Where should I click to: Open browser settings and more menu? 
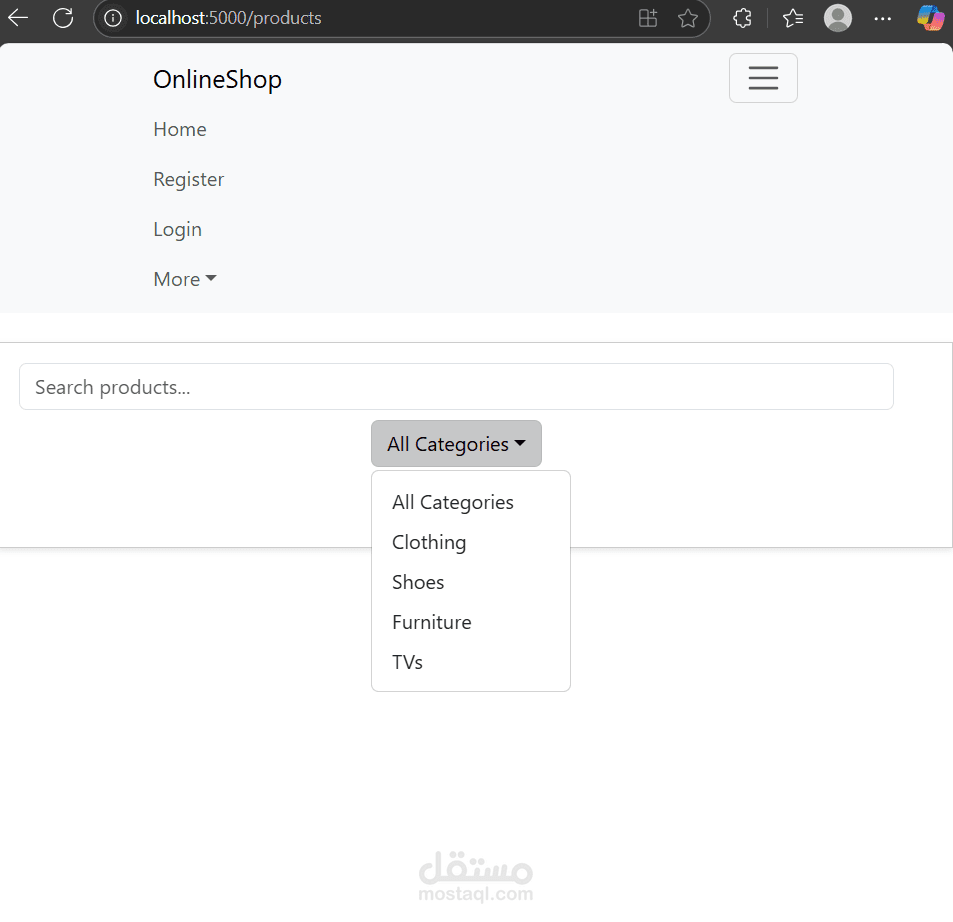pyautogui.click(x=882, y=18)
